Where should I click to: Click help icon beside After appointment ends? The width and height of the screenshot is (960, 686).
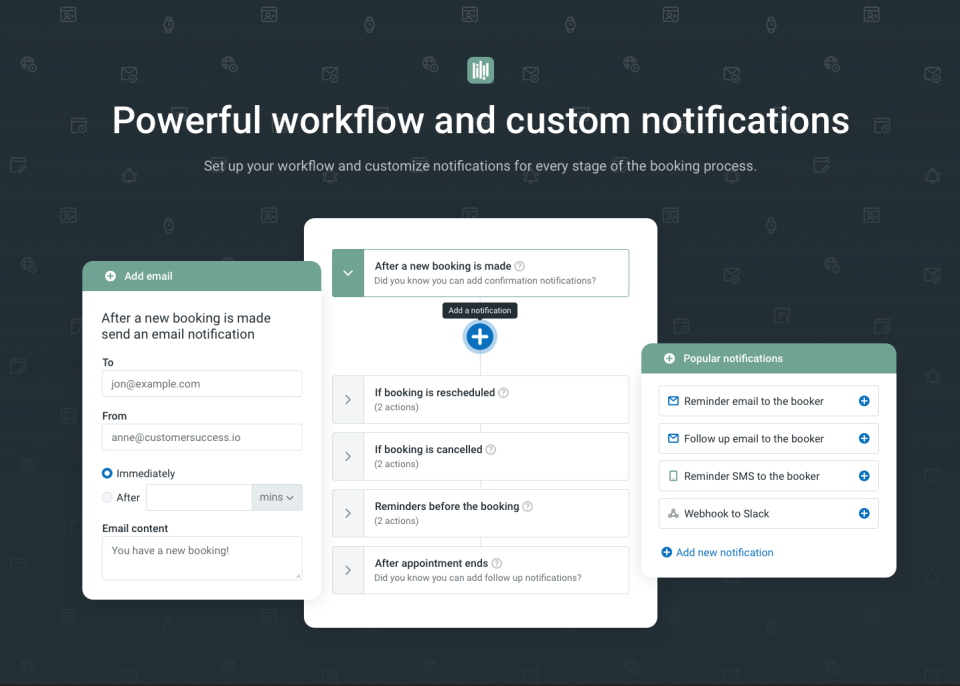497,564
